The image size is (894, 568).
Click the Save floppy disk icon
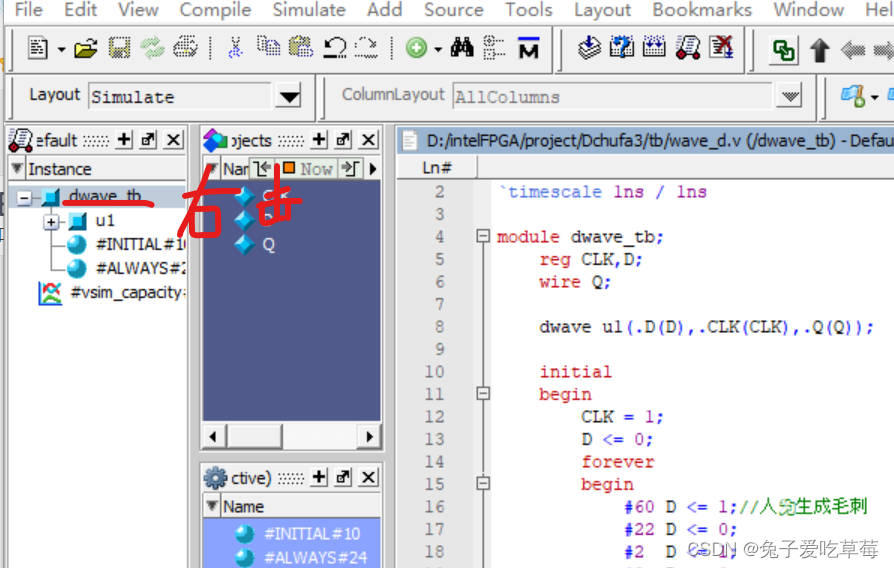pyautogui.click(x=119, y=48)
